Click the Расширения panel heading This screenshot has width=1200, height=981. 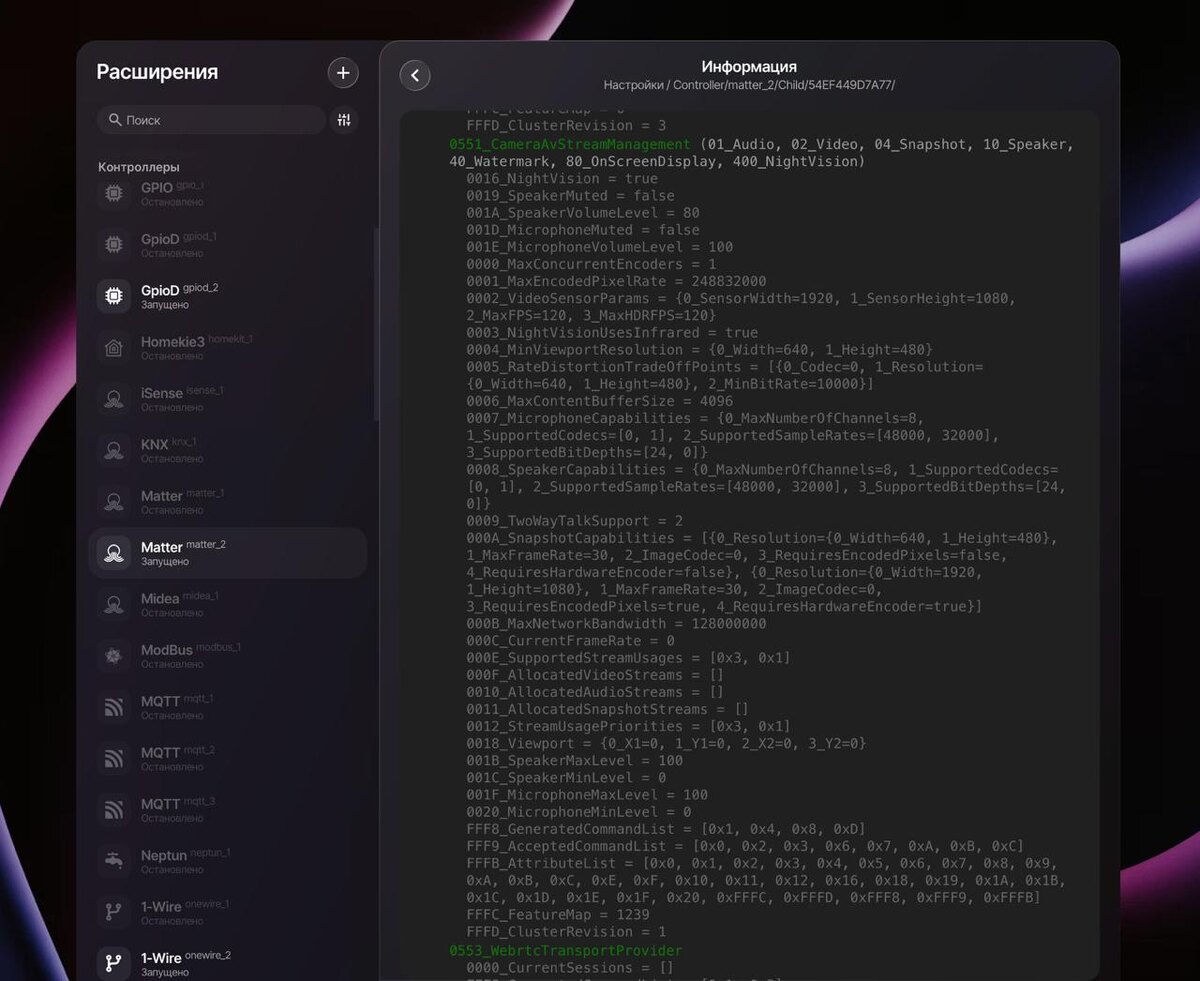(157, 72)
